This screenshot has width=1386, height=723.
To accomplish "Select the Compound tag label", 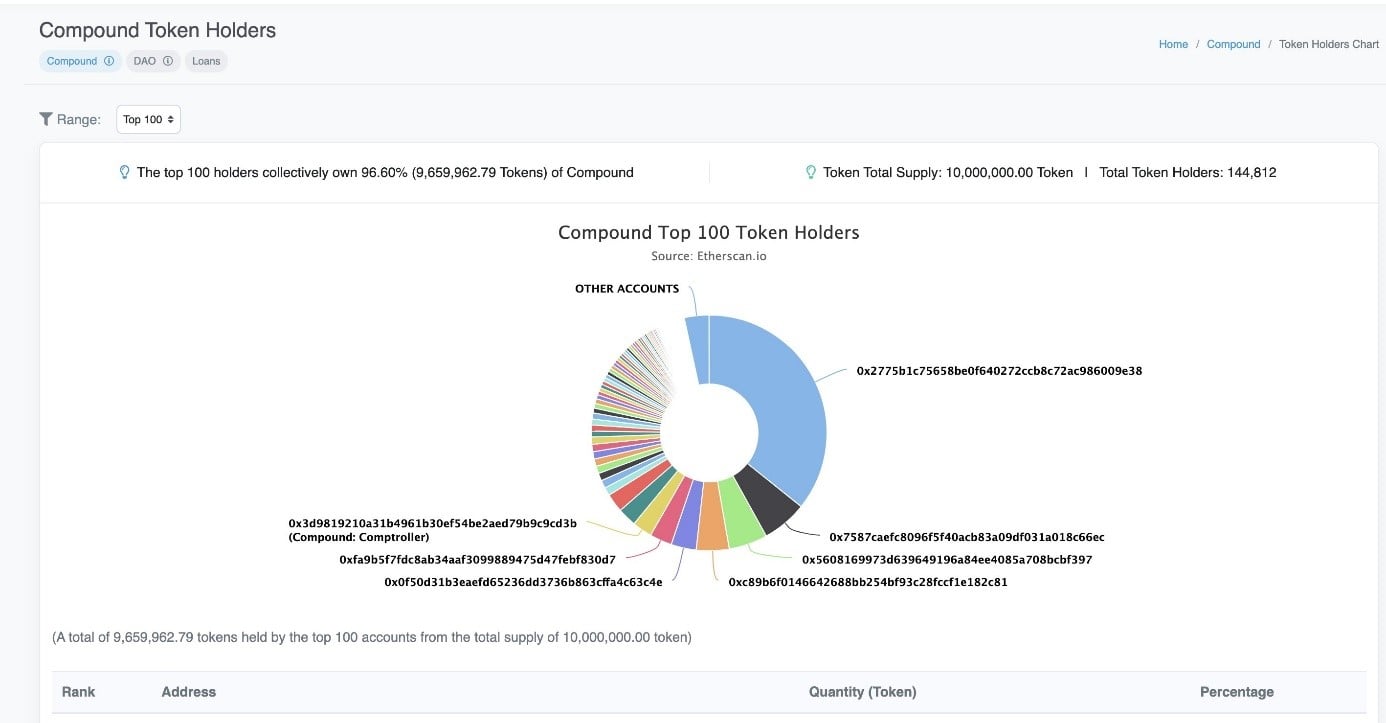I will (72, 61).
